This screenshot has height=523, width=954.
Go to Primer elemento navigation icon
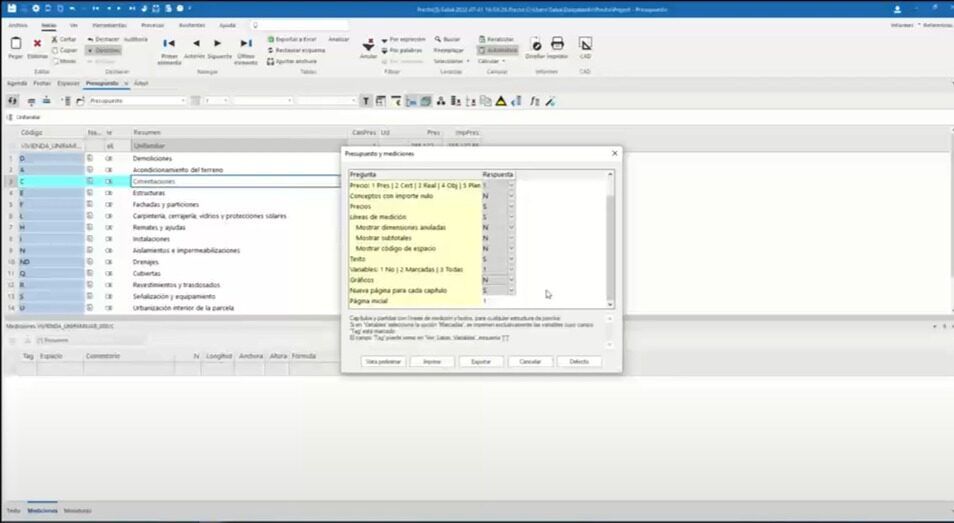(x=169, y=45)
